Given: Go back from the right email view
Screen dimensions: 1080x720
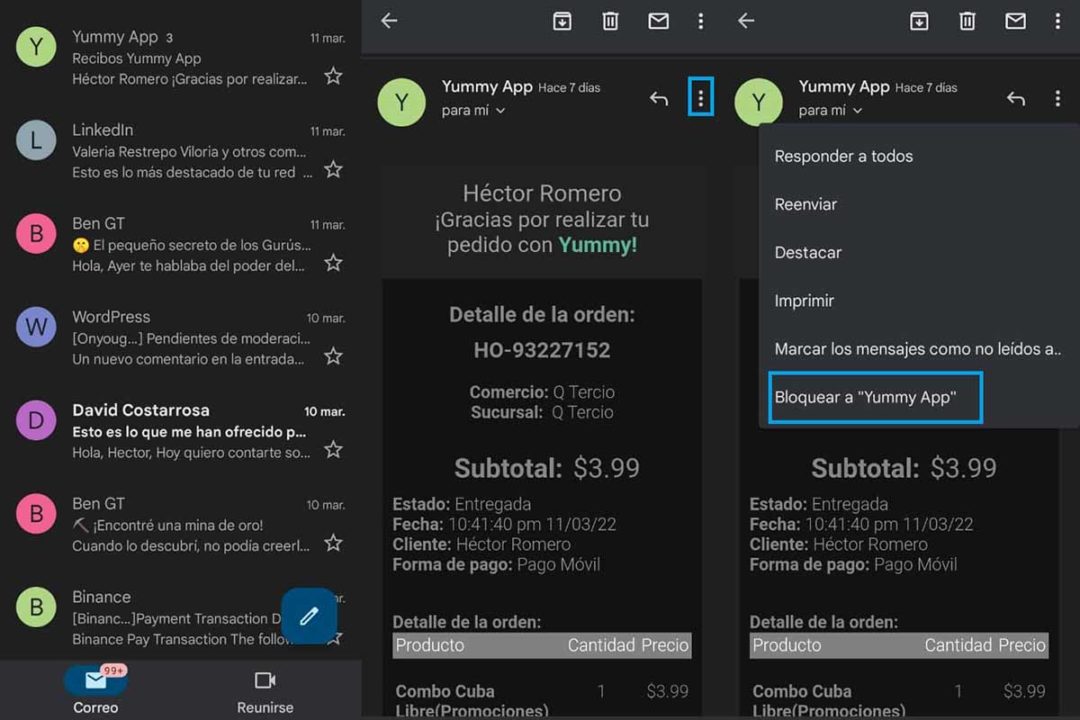Looking at the screenshot, I should click(746, 21).
